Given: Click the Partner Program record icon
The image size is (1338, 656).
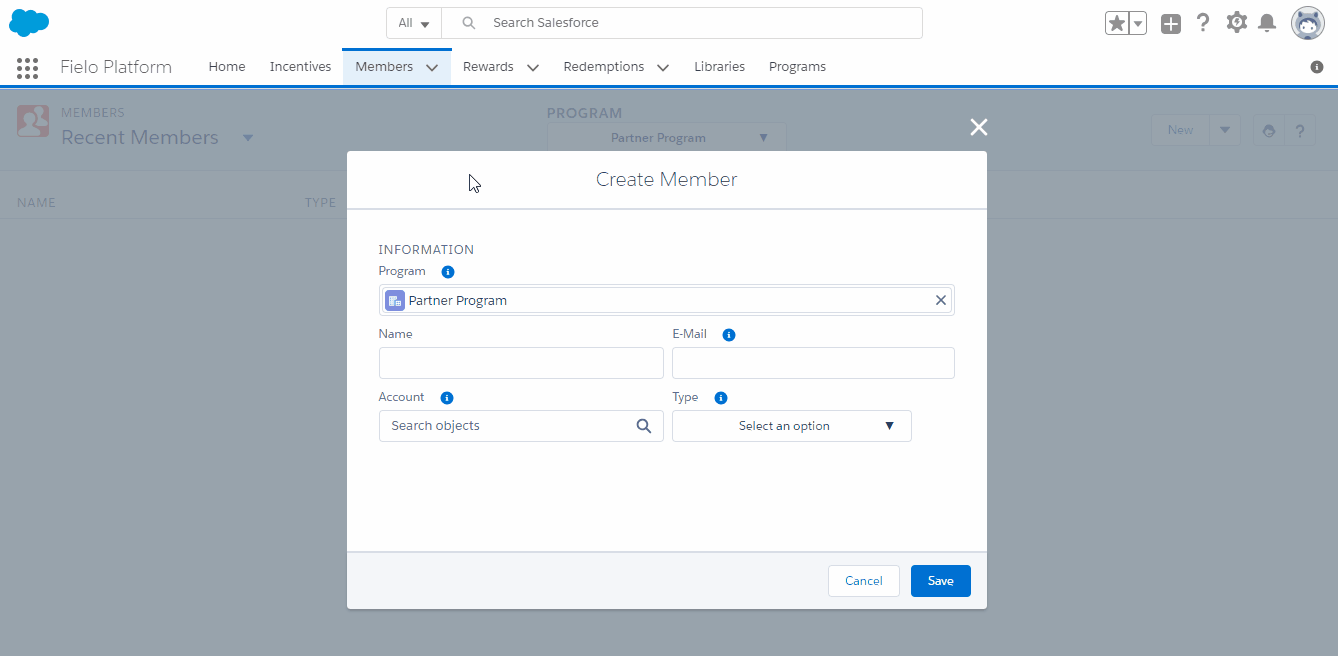Looking at the screenshot, I should click(x=395, y=300).
